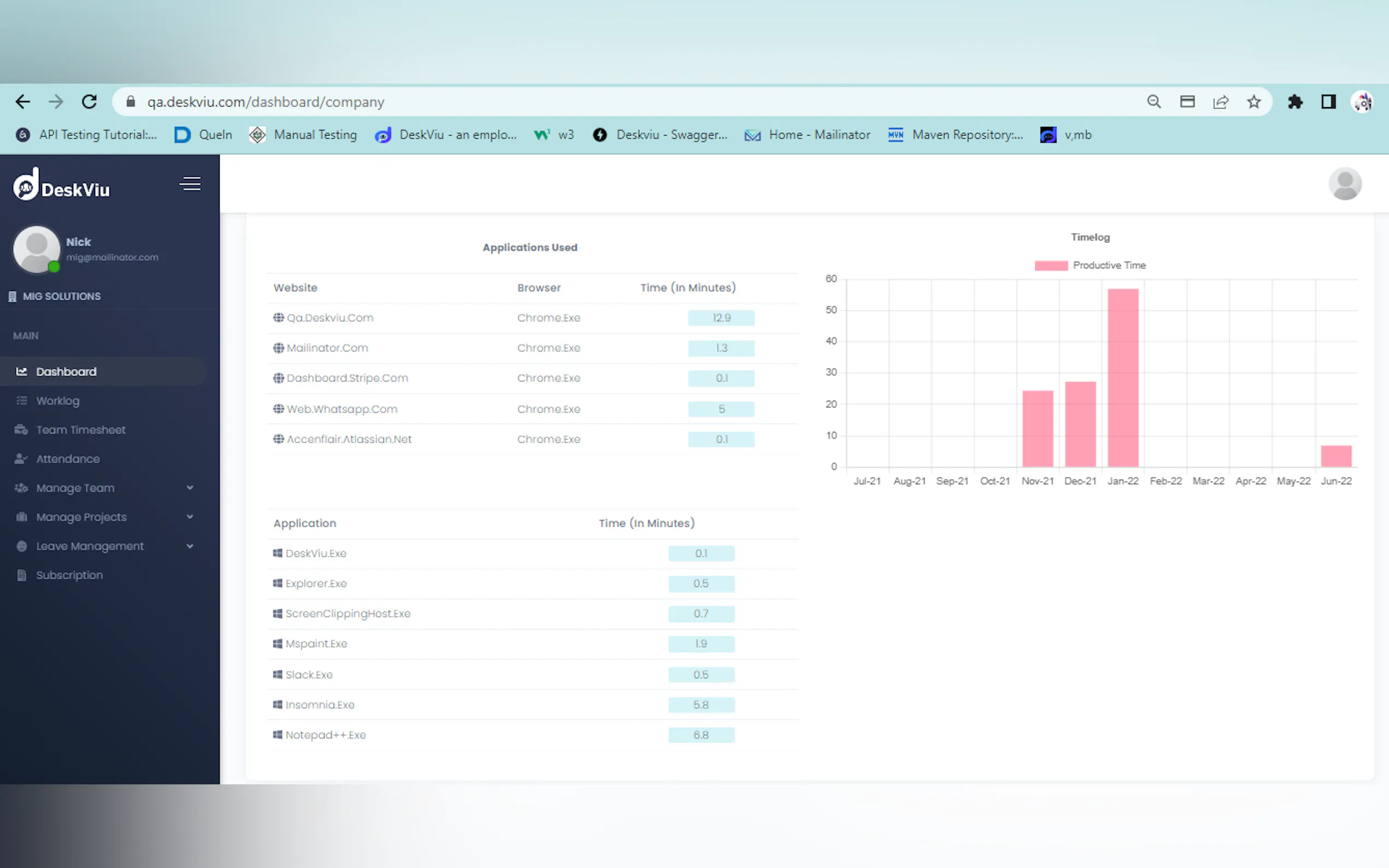The height and width of the screenshot is (868, 1389).
Task: Open browser extensions puzzle icon
Action: click(1295, 102)
